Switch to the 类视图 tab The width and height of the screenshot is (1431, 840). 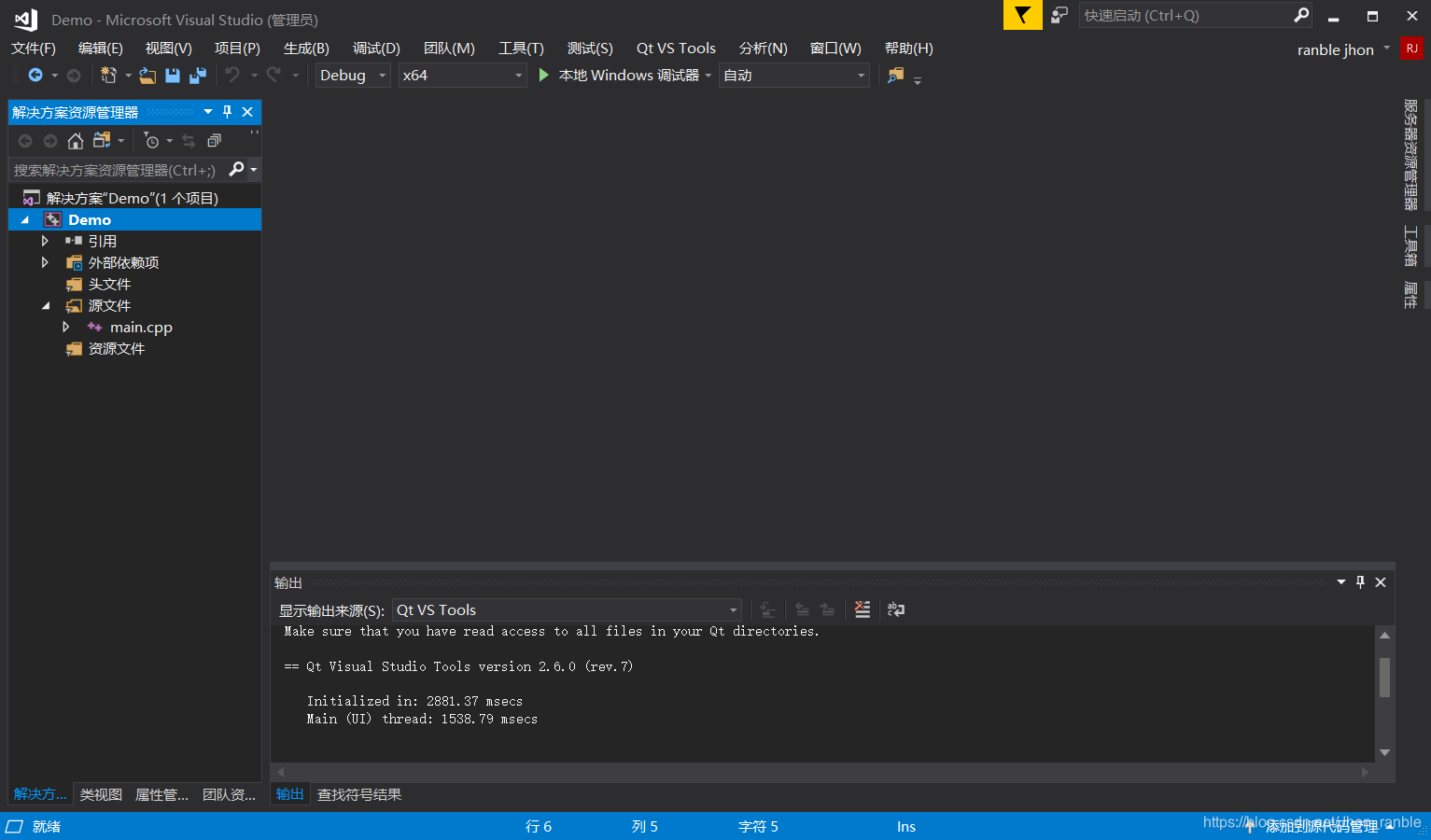(101, 795)
